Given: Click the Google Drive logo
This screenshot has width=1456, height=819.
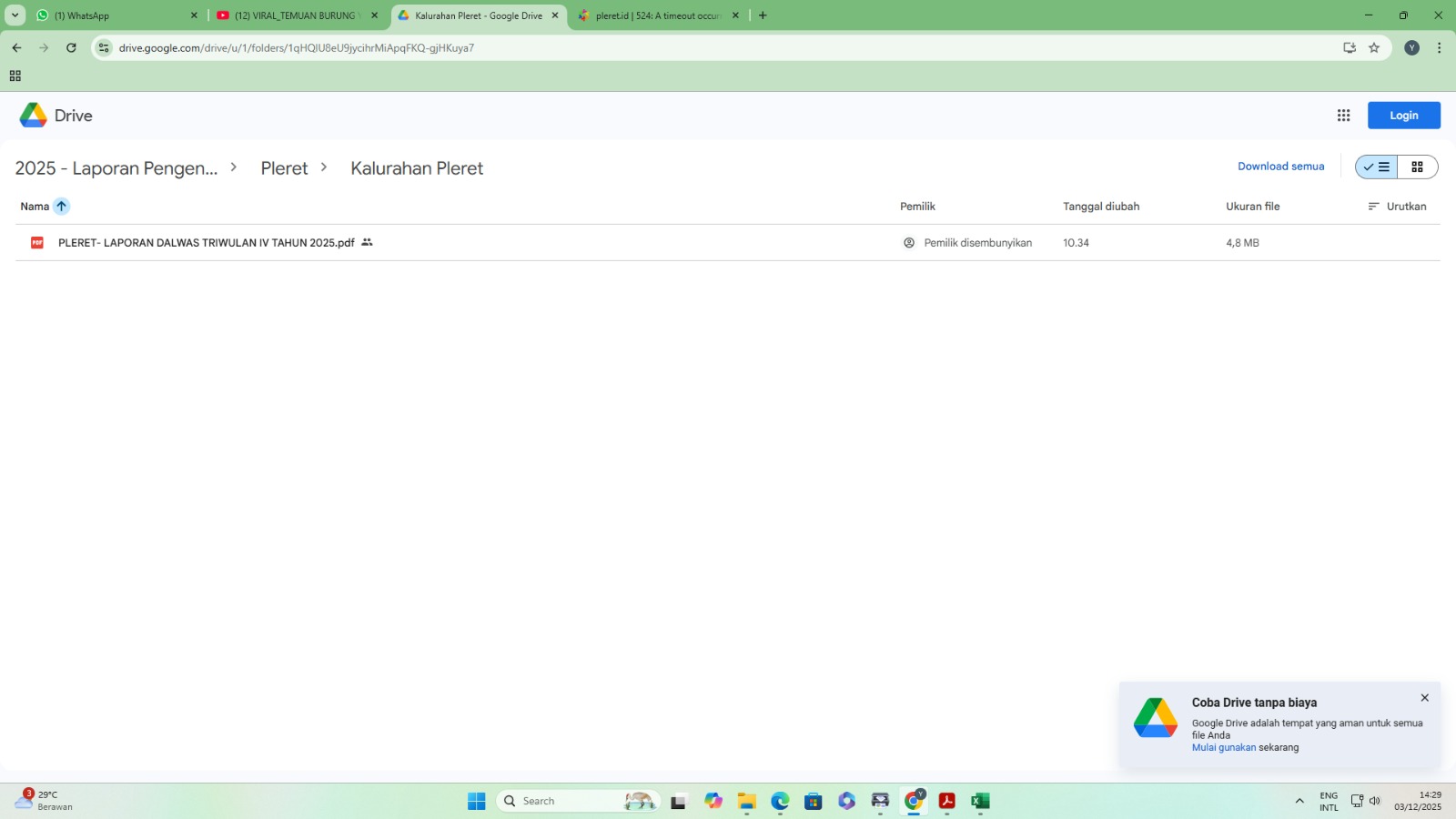Looking at the screenshot, I should point(34,116).
